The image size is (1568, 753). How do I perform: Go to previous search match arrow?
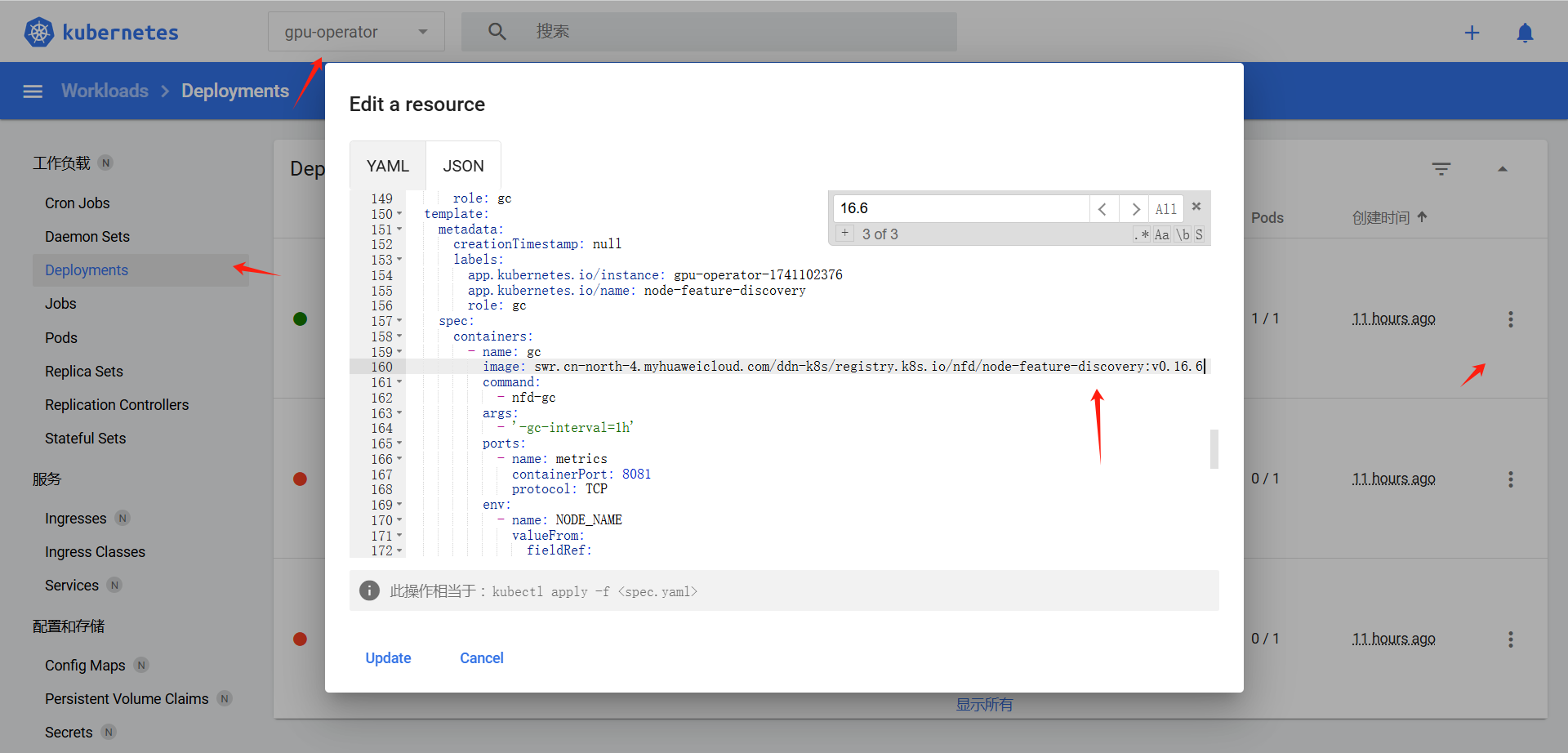pos(1102,209)
